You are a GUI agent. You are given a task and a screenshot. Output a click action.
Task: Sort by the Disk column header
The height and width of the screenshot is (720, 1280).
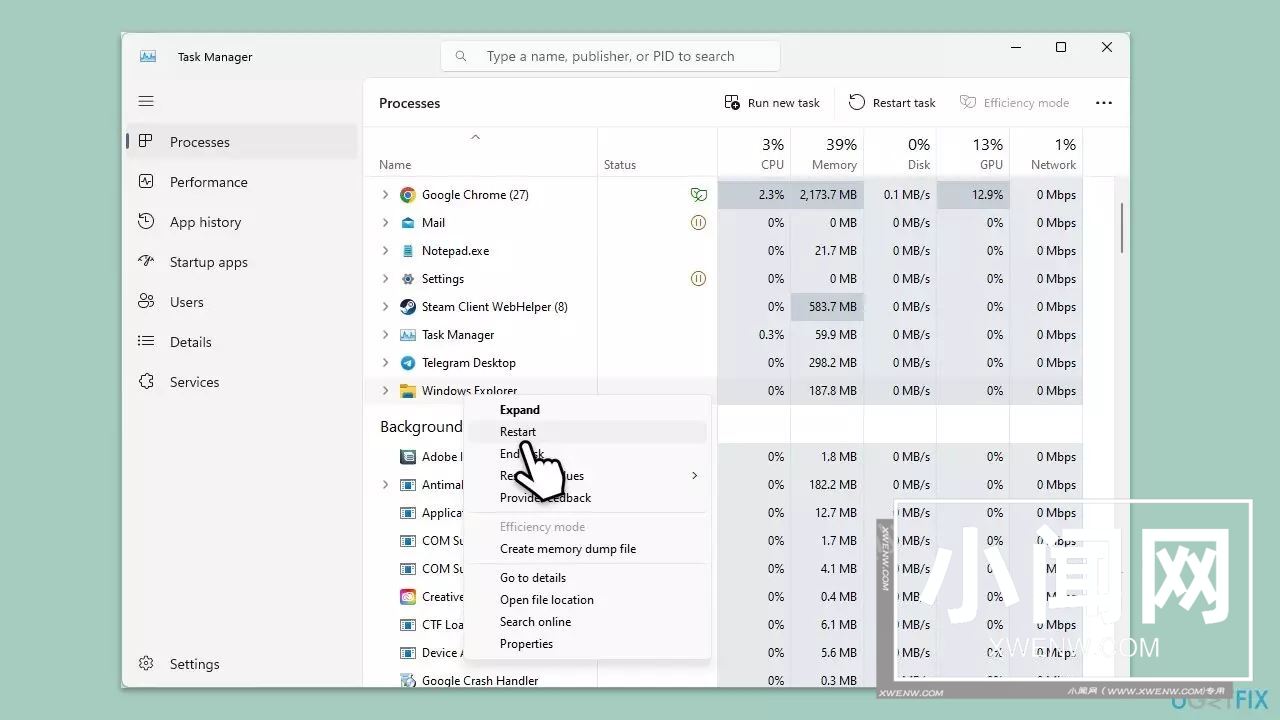coord(900,152)
